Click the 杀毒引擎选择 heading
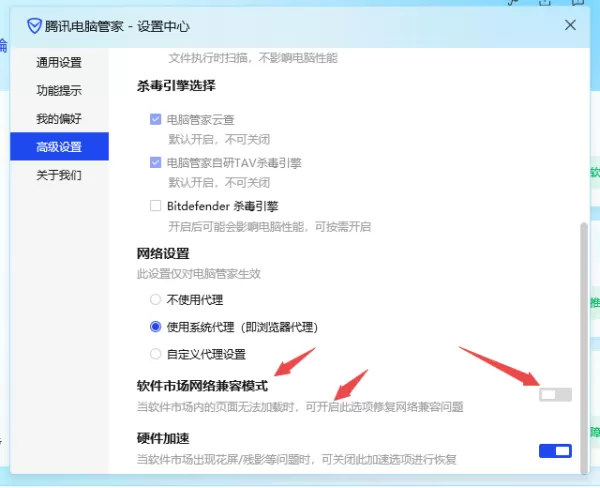Viewport: 600px width, 488px height. pyautogui.click(x=176, y=86)
